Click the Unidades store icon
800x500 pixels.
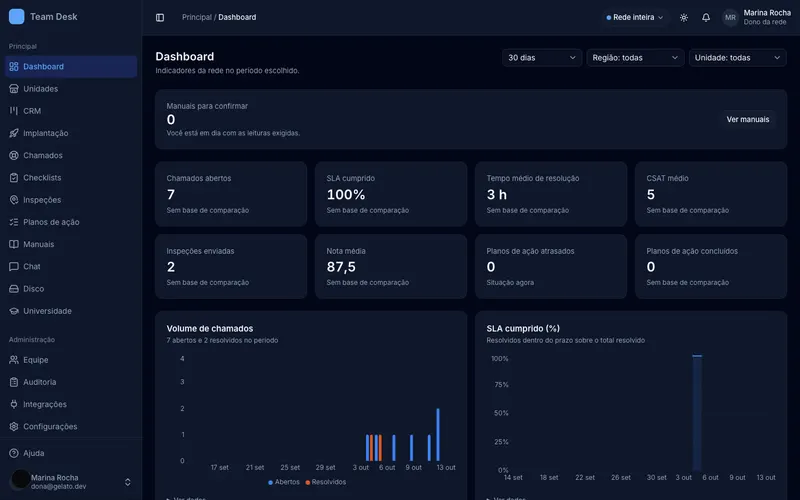click(14, 89)
